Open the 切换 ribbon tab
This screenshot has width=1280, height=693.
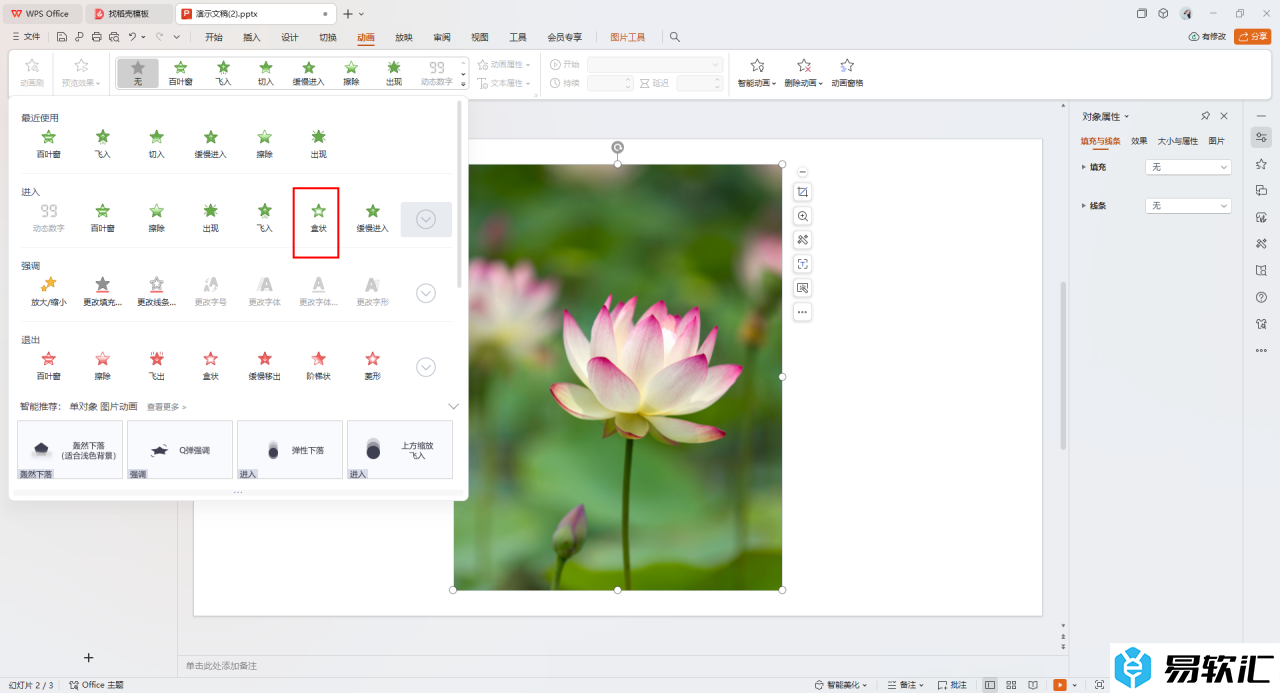tap(328, 37)
